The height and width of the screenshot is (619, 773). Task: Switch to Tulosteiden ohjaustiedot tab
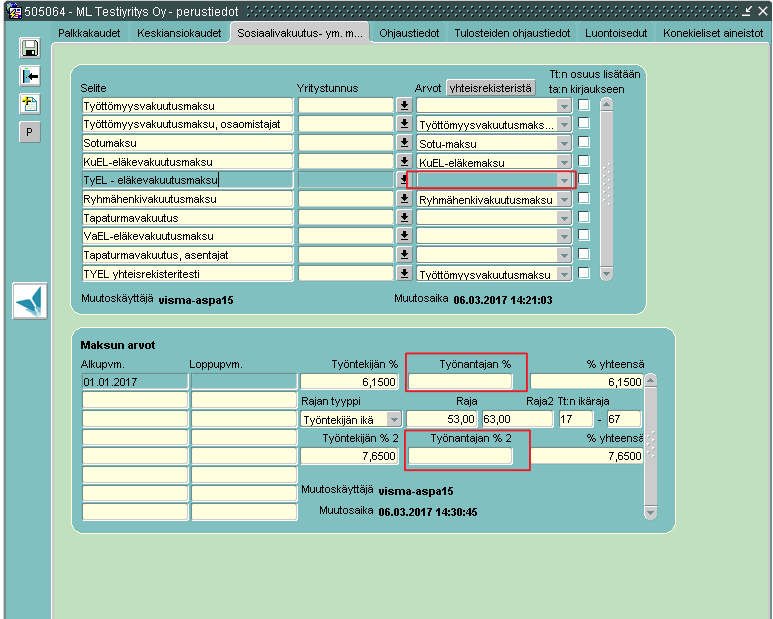512,33
